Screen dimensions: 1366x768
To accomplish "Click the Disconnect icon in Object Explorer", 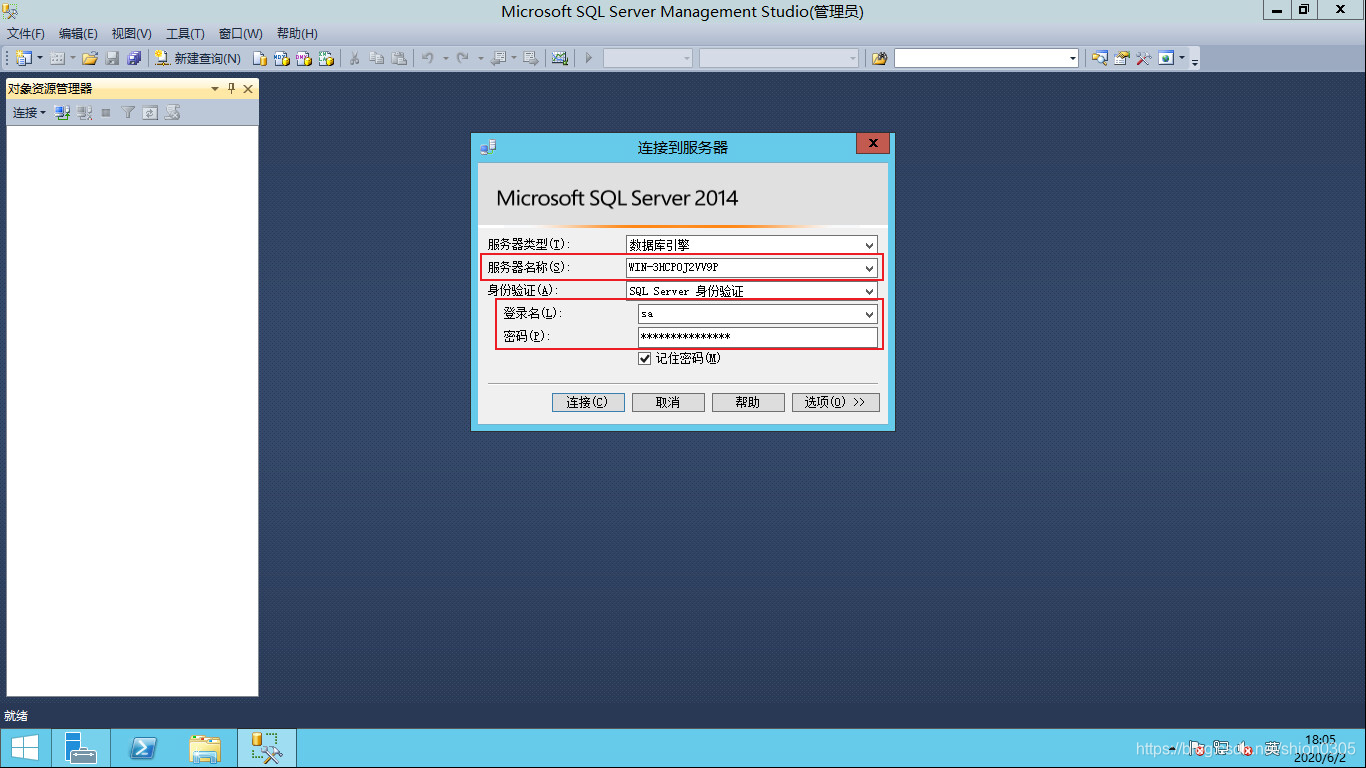I will 85,113.
